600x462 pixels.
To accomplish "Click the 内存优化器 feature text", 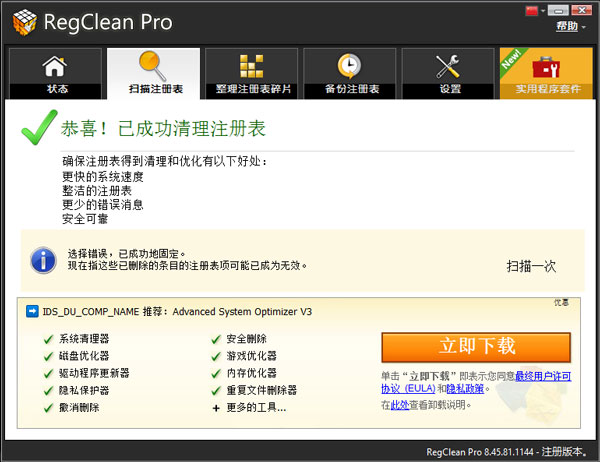I will [x=252, y=373].
